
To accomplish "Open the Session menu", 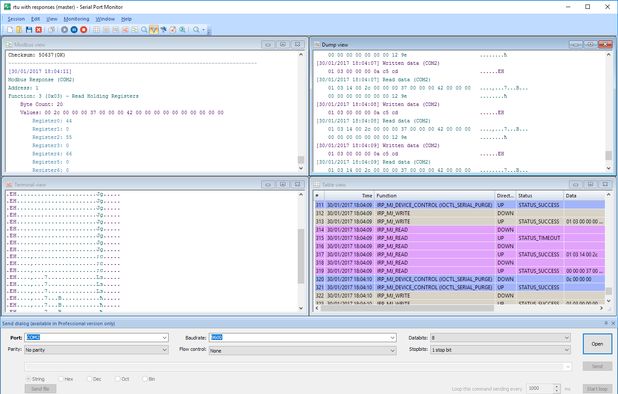I will tap(16, 19).
